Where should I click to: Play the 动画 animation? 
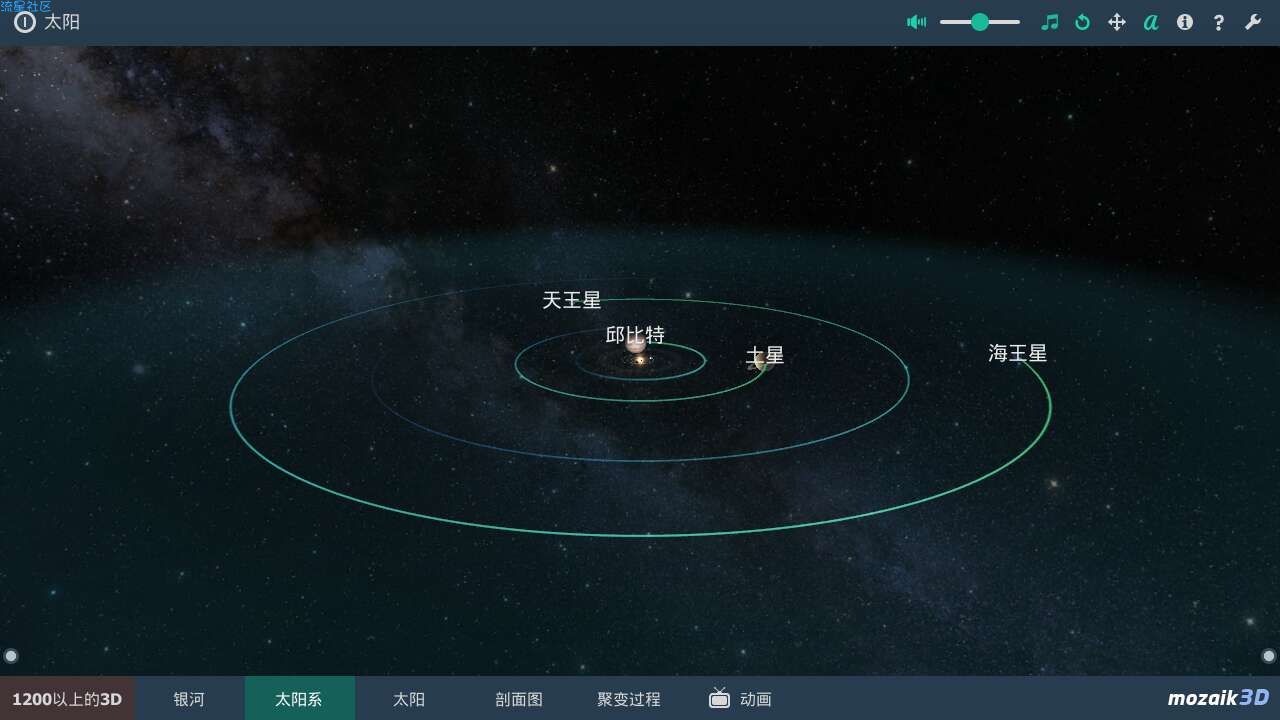pos(740,699)
